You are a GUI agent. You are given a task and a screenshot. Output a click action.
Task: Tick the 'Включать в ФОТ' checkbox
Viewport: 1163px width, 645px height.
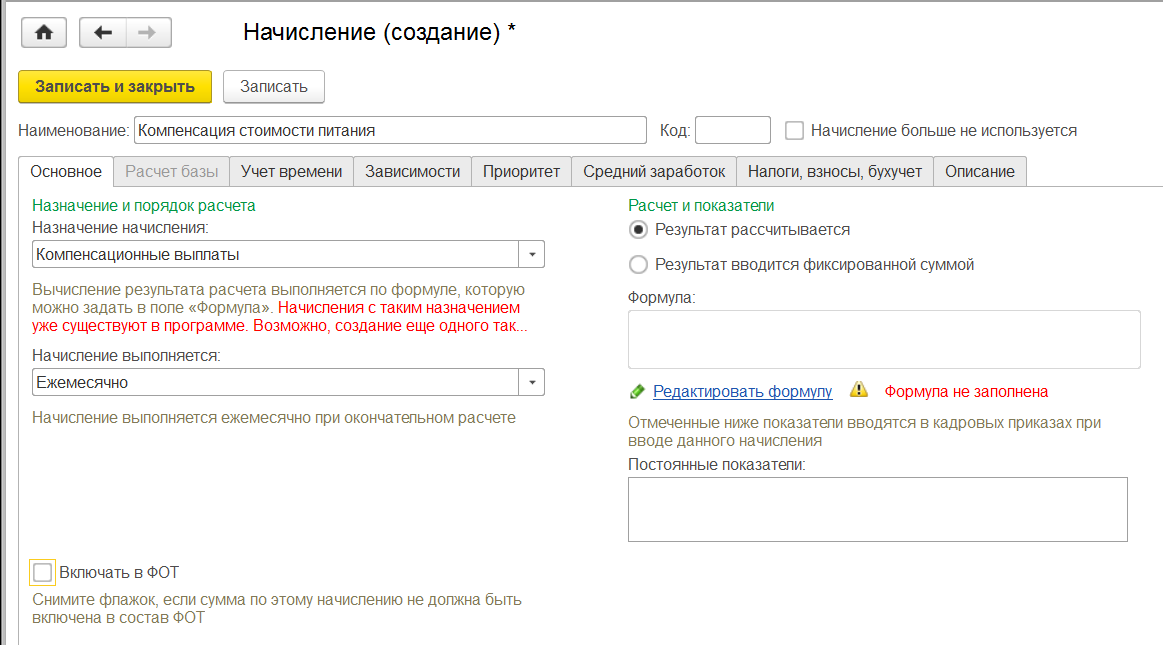42,572
